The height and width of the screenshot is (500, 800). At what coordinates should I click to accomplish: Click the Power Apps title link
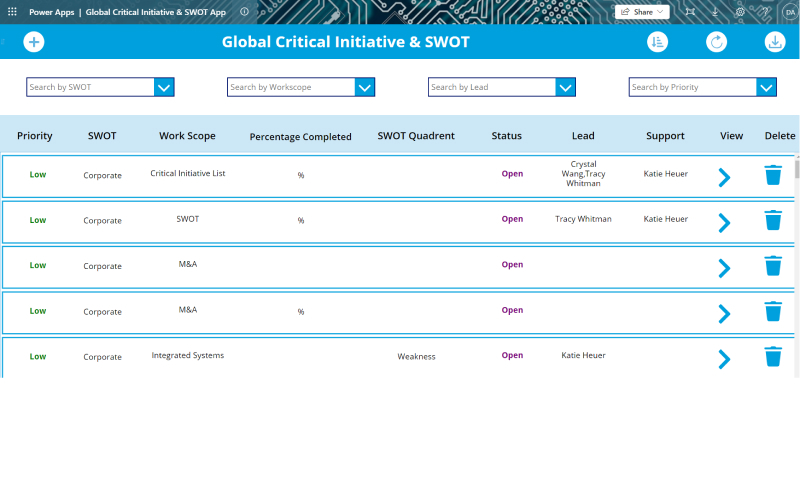click(52, 12)
